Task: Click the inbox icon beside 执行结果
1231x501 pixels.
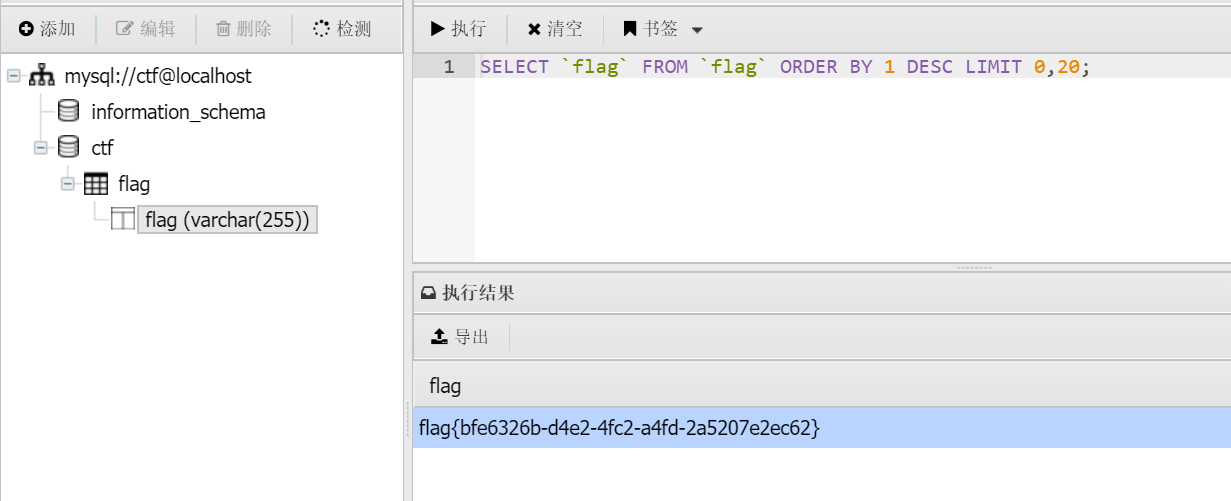Action: coord(428,293)
